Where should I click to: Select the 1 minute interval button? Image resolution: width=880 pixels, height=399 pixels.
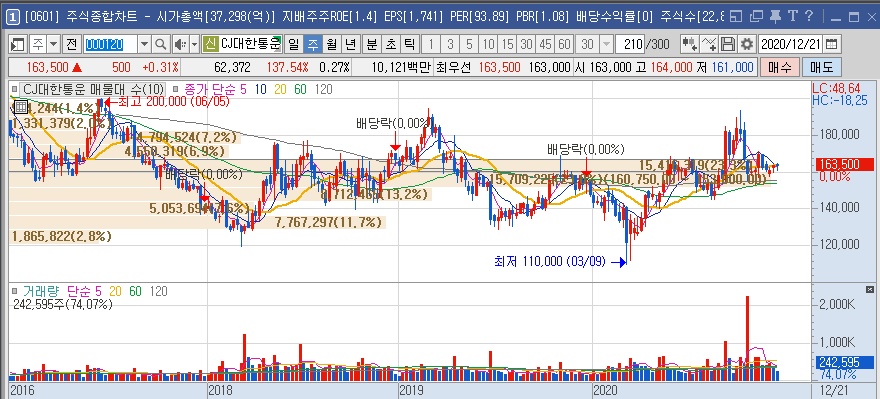point(431,44)
